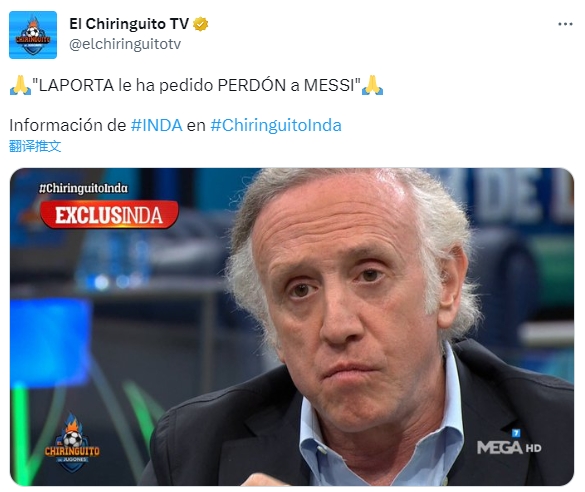This screenshot has height=492, width=585.
Task: Click the 翻译推文 translate tweet link
Action: click(x=35, y=146)
